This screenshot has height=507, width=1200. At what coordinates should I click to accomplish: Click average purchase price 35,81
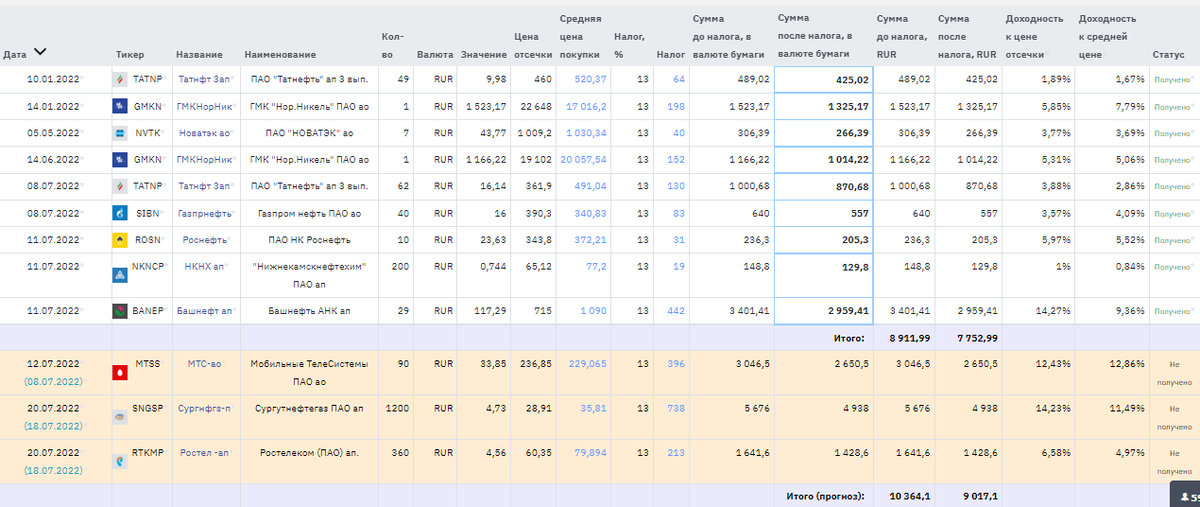pyautogui.click(x=593, y=407)
